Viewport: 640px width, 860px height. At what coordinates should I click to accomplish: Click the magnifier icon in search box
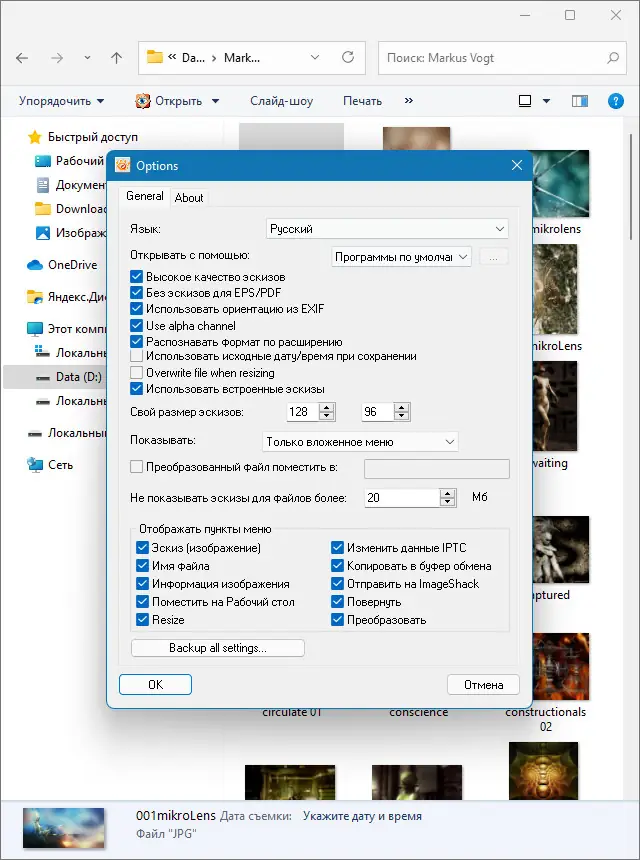613,58
